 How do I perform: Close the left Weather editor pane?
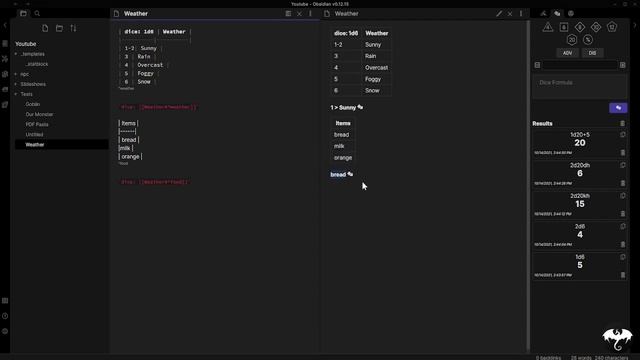coord(299,13)
